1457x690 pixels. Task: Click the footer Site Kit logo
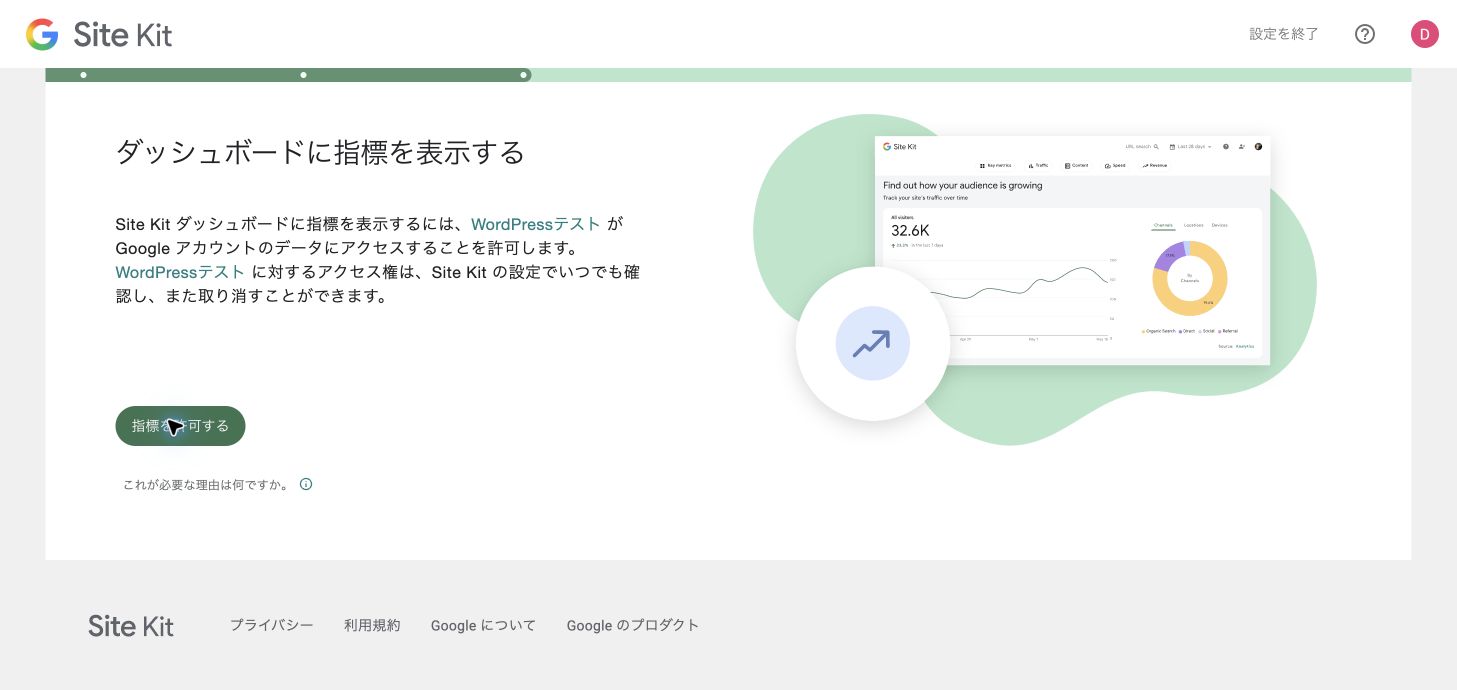(x=131, y=626)
